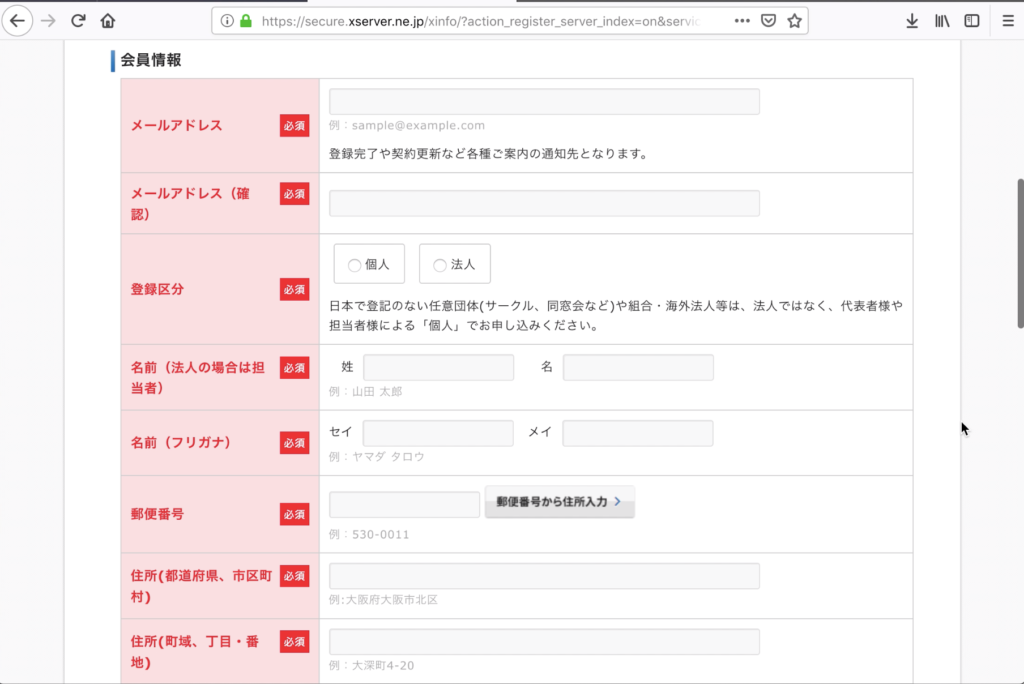The image size is (1024, 684).
Task: Click the 姓 surname field
Action: click(x=438, y=367)
